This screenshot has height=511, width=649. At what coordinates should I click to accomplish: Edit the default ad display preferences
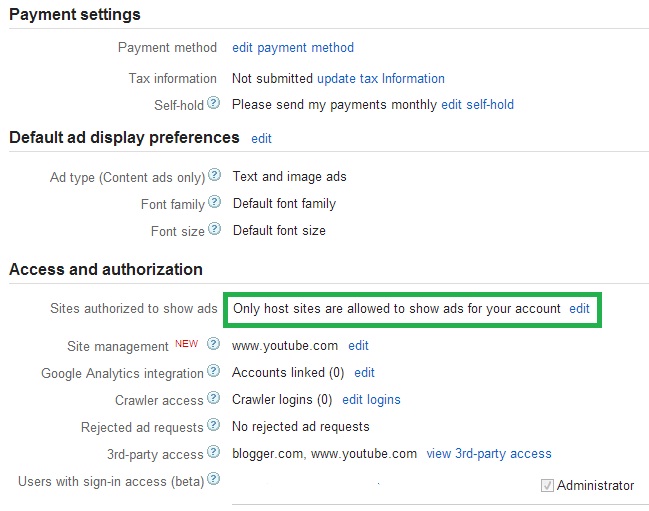point(262,138)
